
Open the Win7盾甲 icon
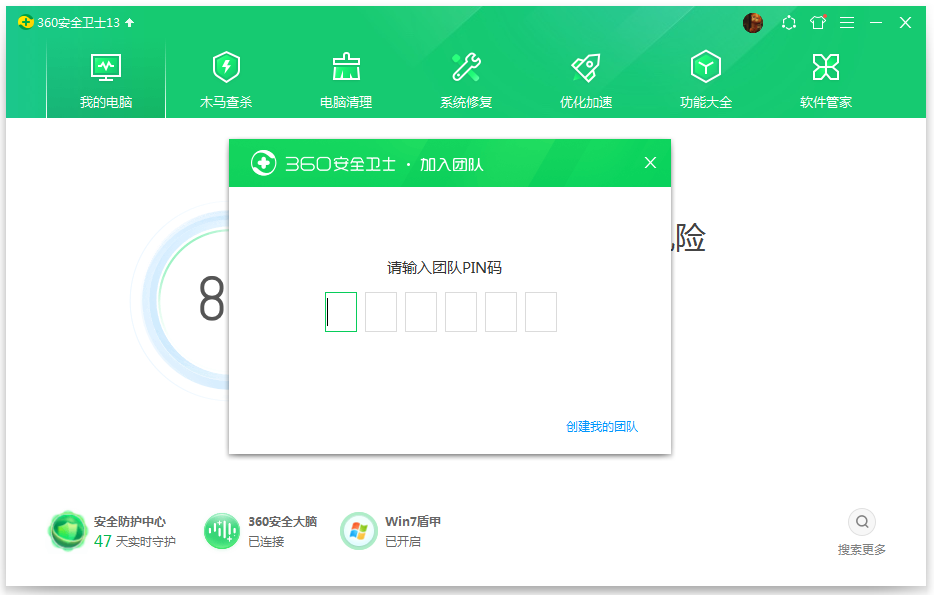coord(359,531)
